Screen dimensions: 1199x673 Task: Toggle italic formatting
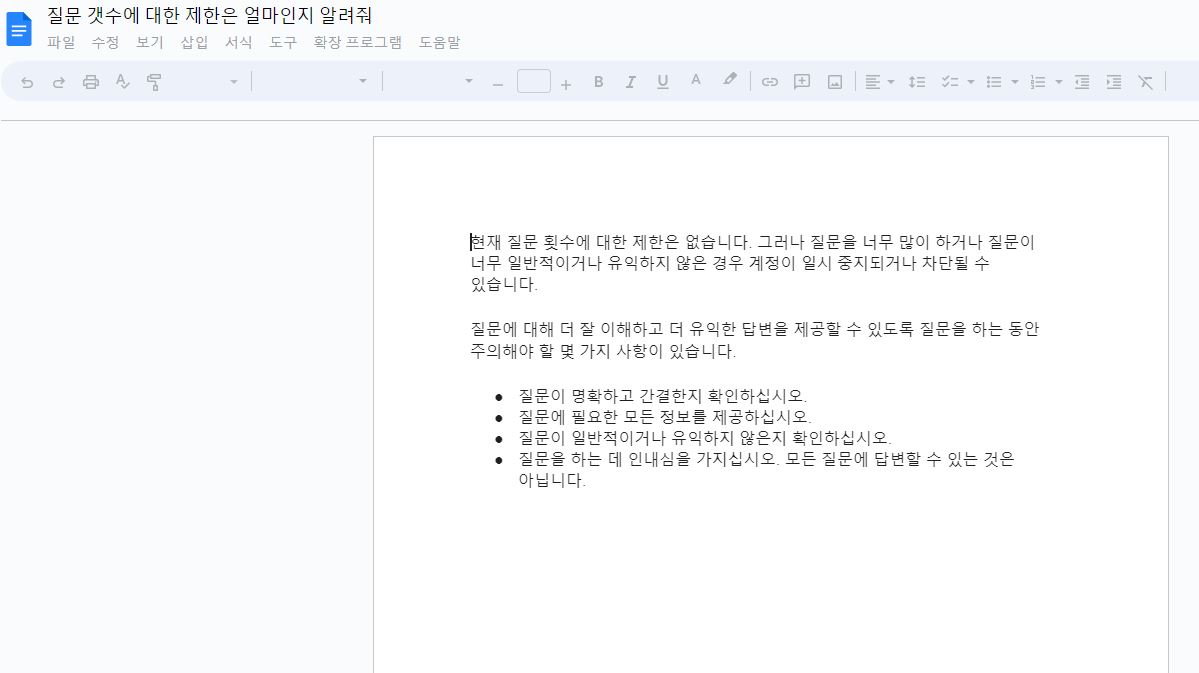[630, 81]
